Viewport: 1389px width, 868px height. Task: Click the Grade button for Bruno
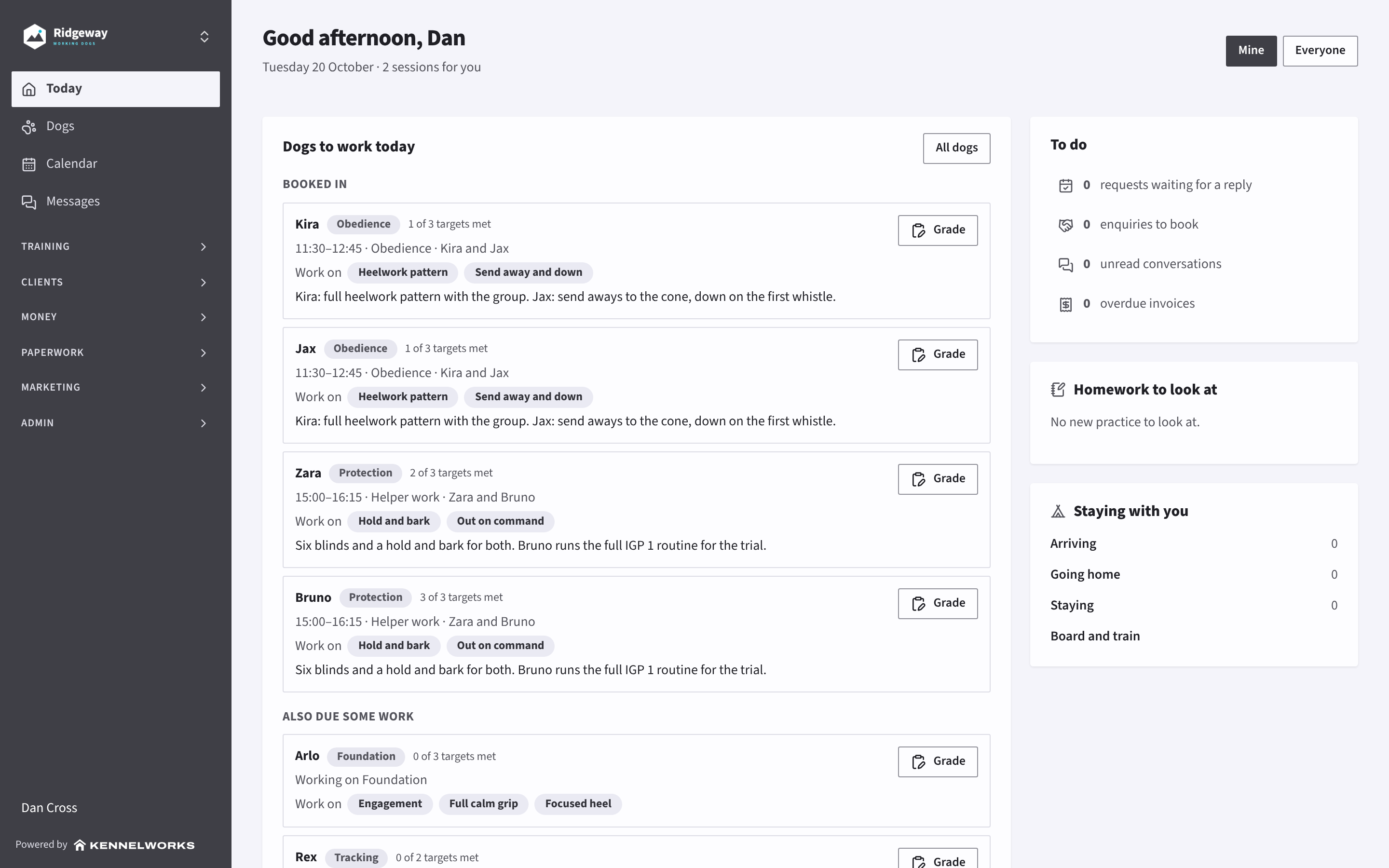coord(937,603)
